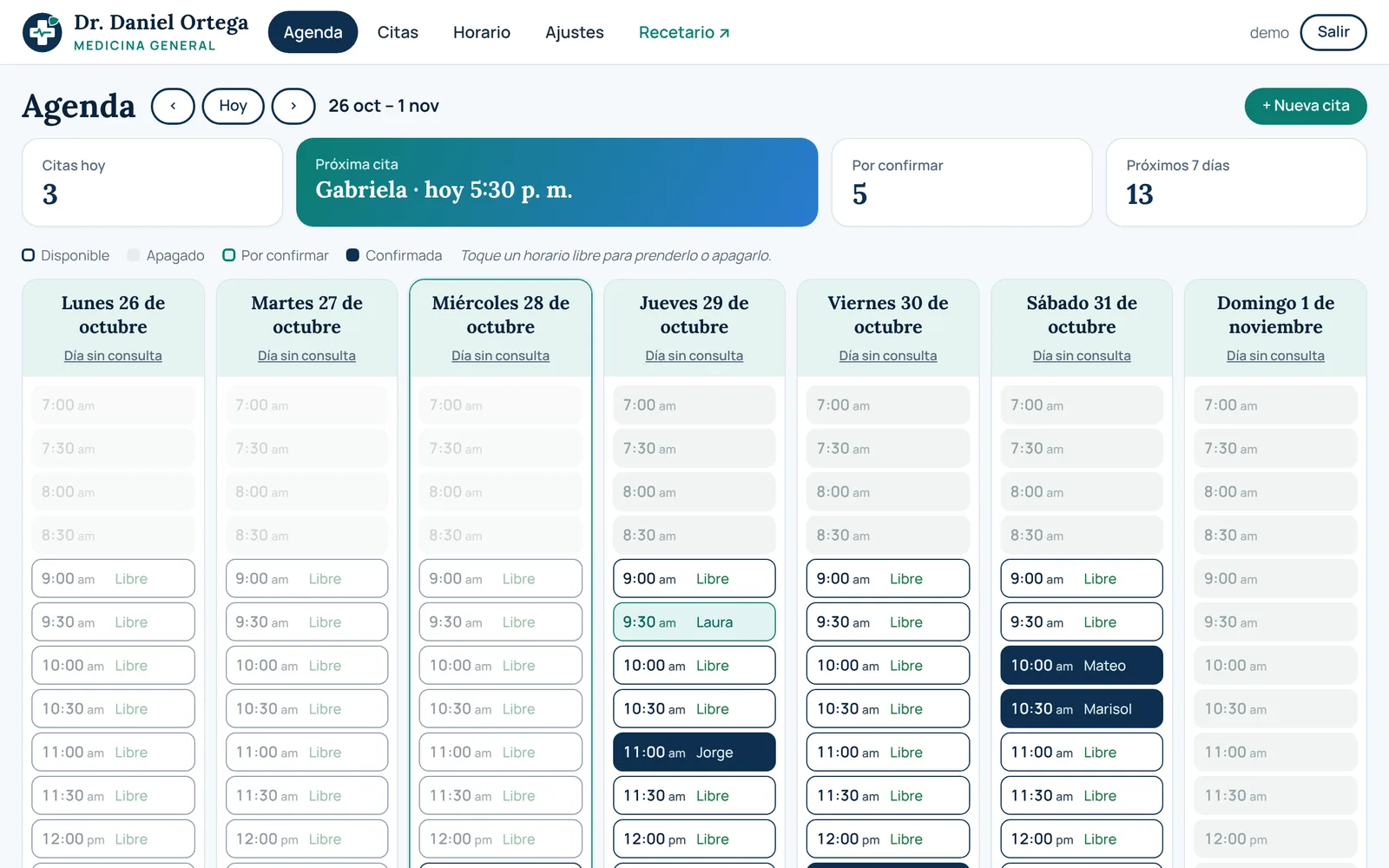Open Jorge's 11:00 am confirmed appointment
The width and height of the screenshot is (1389, 868).
[694, 752]
